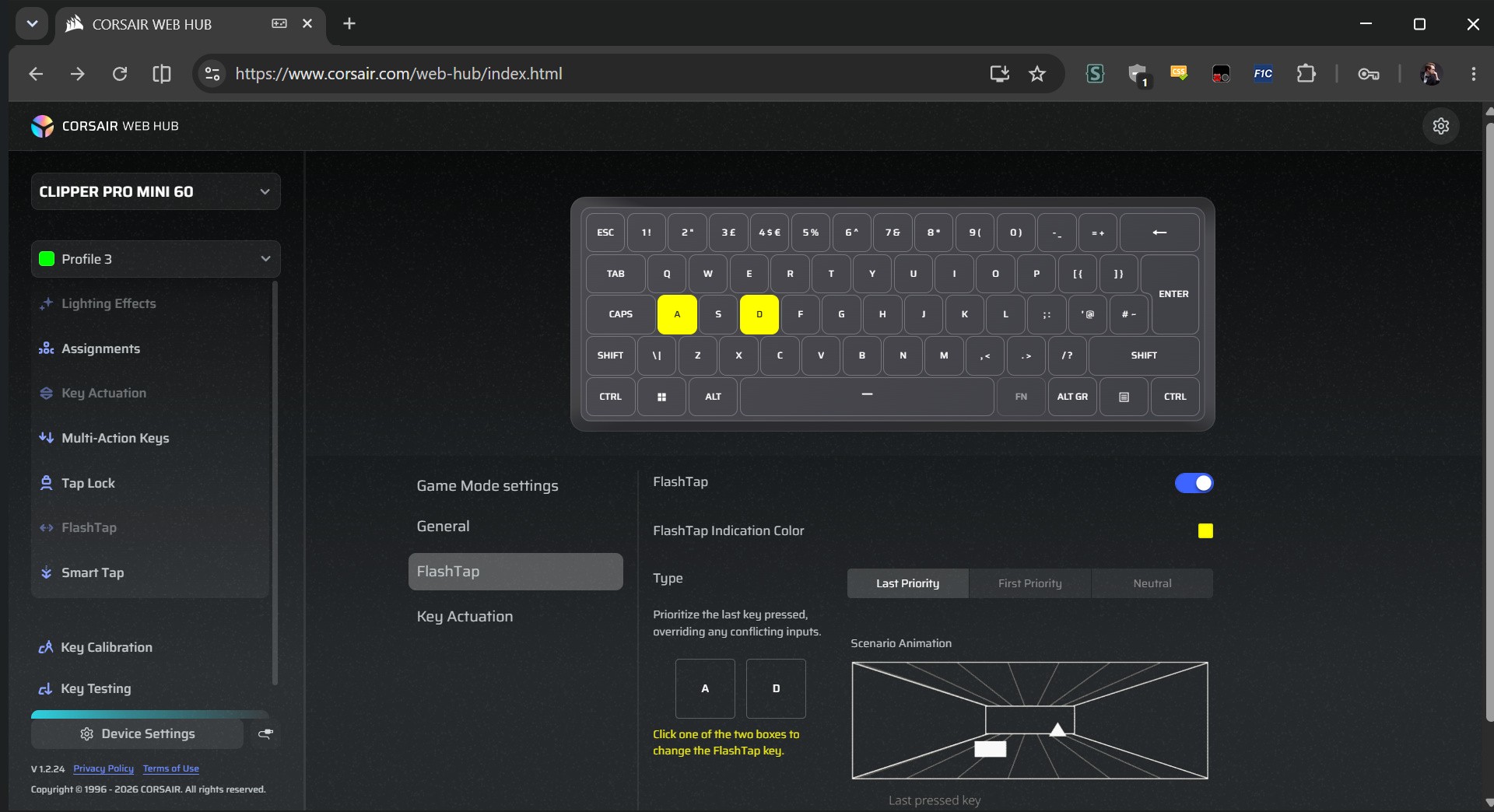Open the browser profile avatar
Screen dimensions: 1494x812
(x=1431, y=74)
